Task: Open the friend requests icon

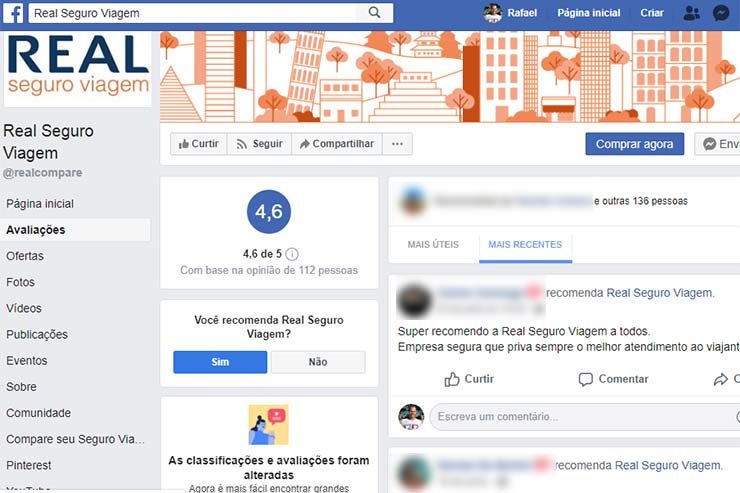Action: click(692, 13)
